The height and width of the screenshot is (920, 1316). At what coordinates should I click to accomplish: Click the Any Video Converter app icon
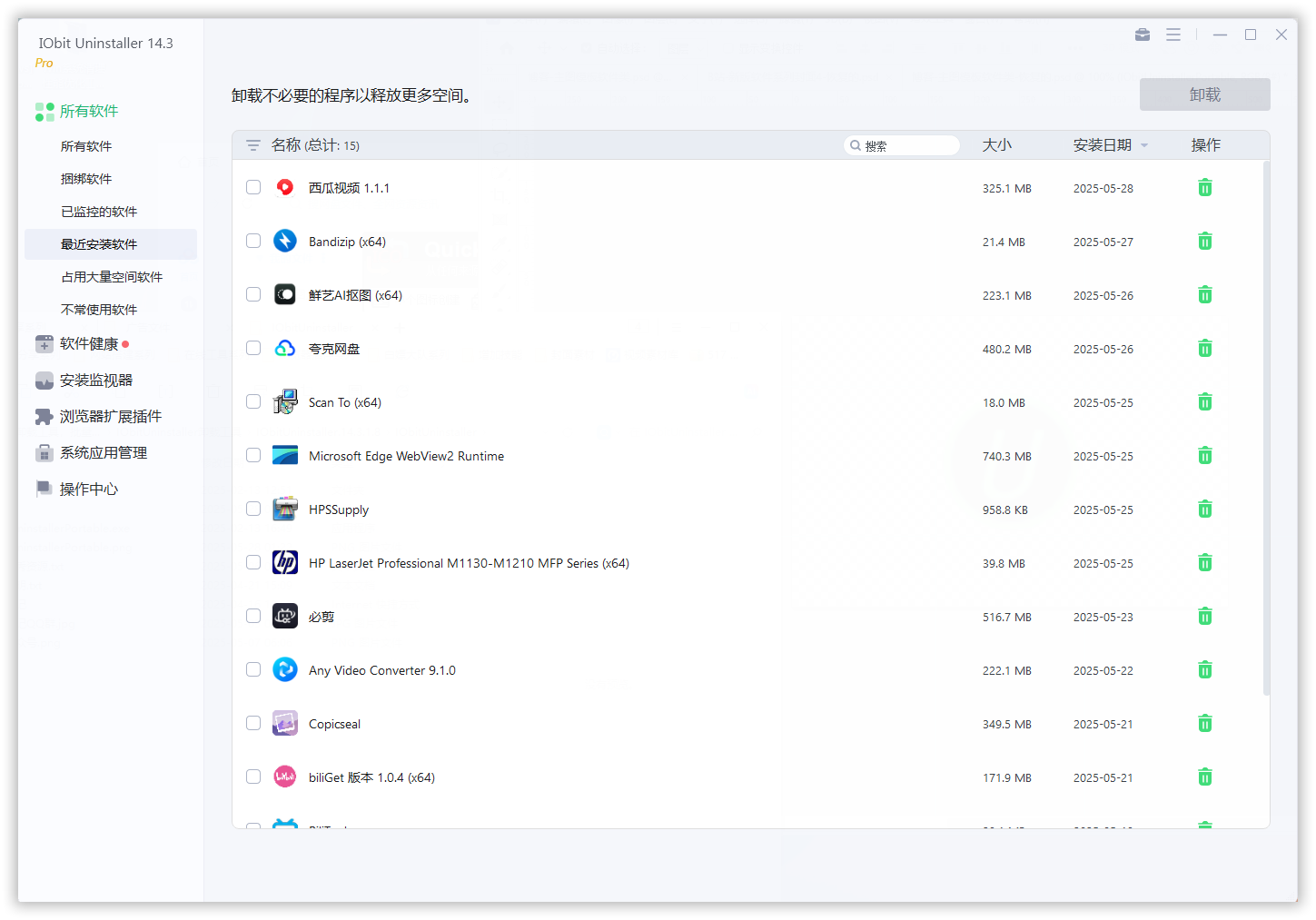285,669
